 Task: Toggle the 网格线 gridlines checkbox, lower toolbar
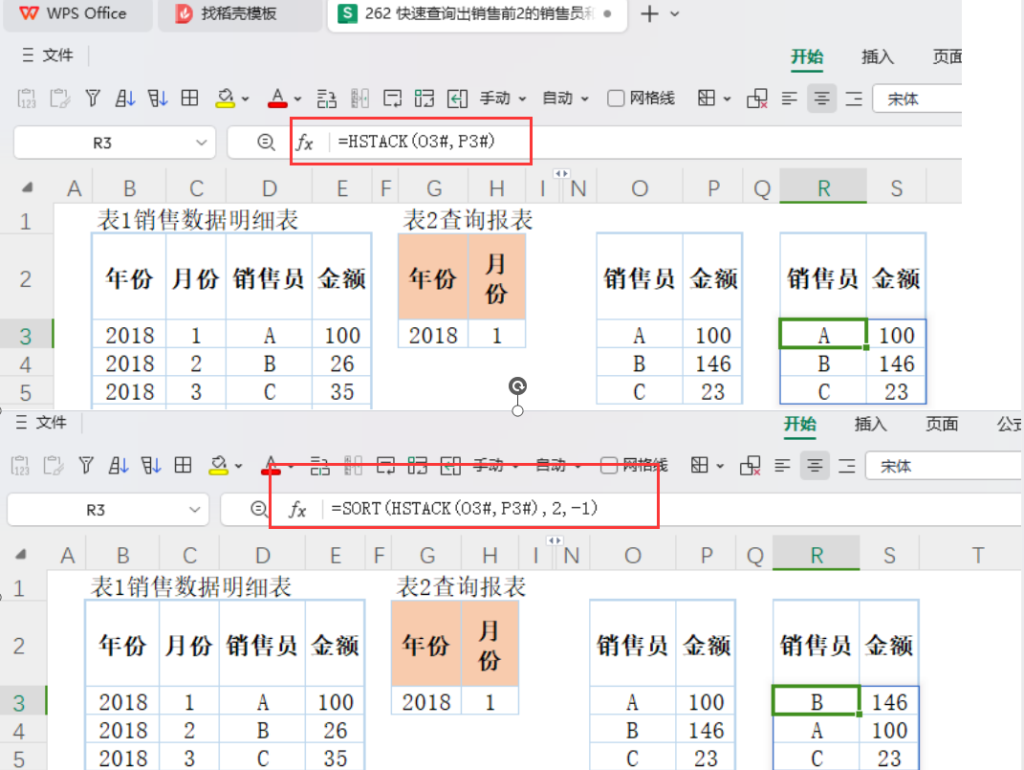[609, 466]
